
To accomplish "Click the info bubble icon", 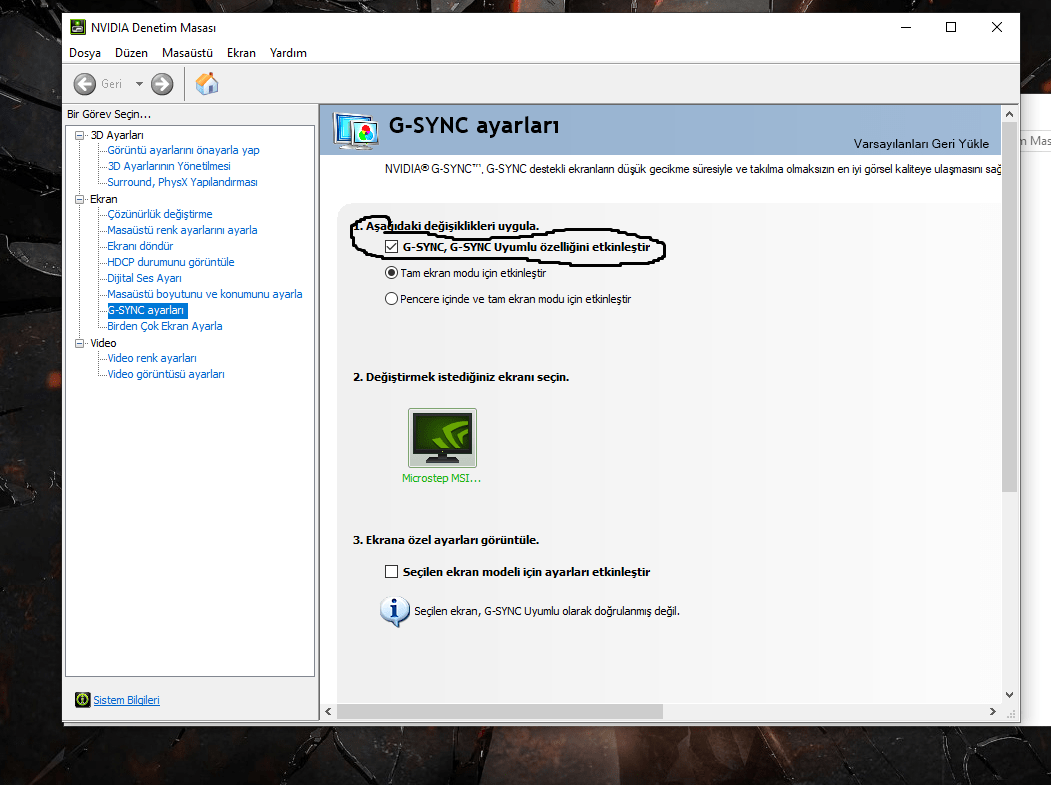I will pyautogui.click(x=395, y=611).
